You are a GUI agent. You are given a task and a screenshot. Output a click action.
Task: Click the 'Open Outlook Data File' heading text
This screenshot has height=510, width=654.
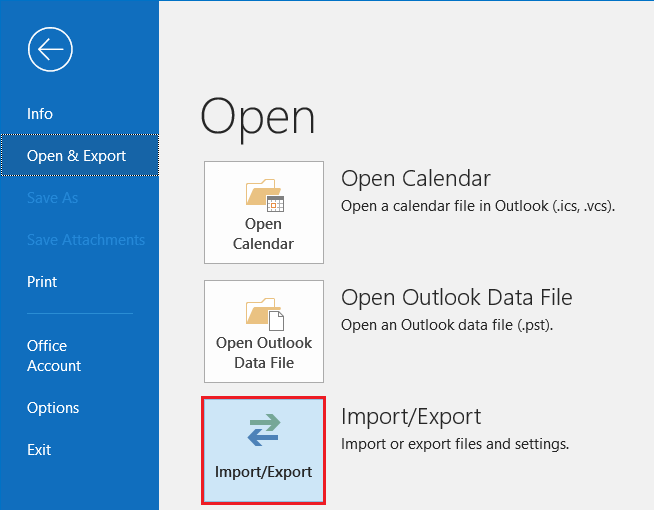457,298
